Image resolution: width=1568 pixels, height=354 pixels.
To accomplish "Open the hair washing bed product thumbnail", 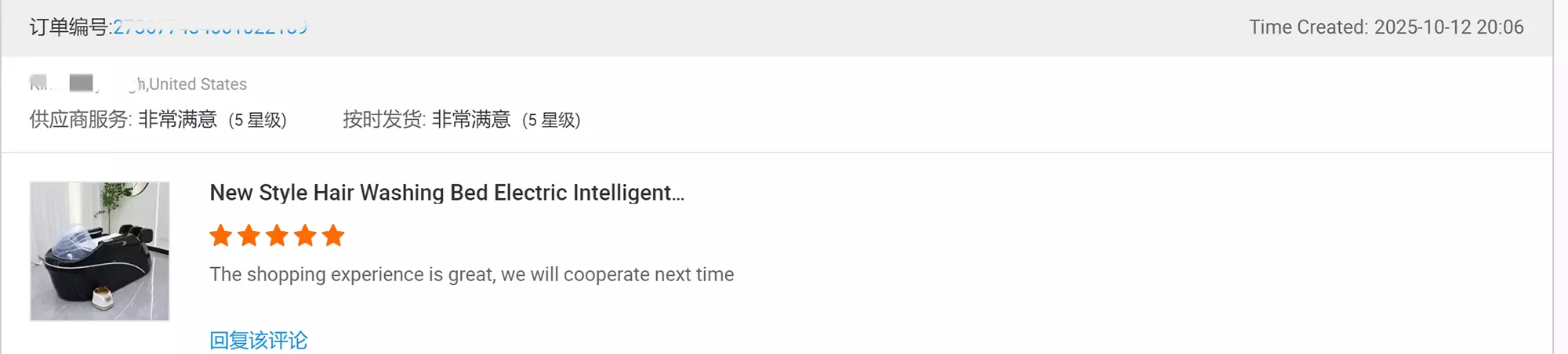I will (100, 251).
